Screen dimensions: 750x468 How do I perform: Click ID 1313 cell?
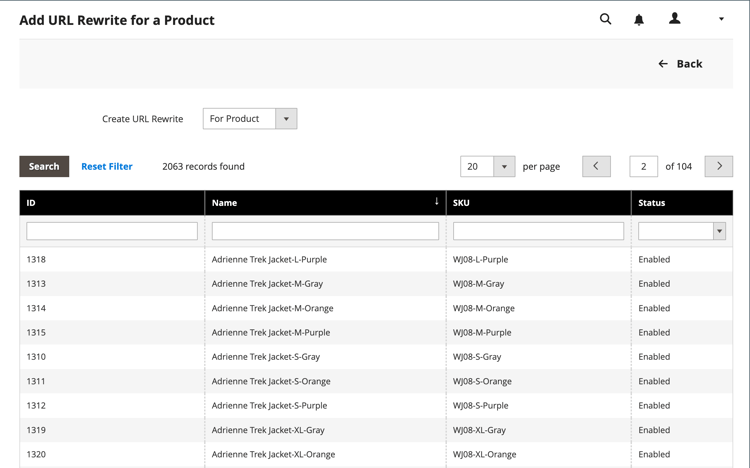click(x=112, y=284)
